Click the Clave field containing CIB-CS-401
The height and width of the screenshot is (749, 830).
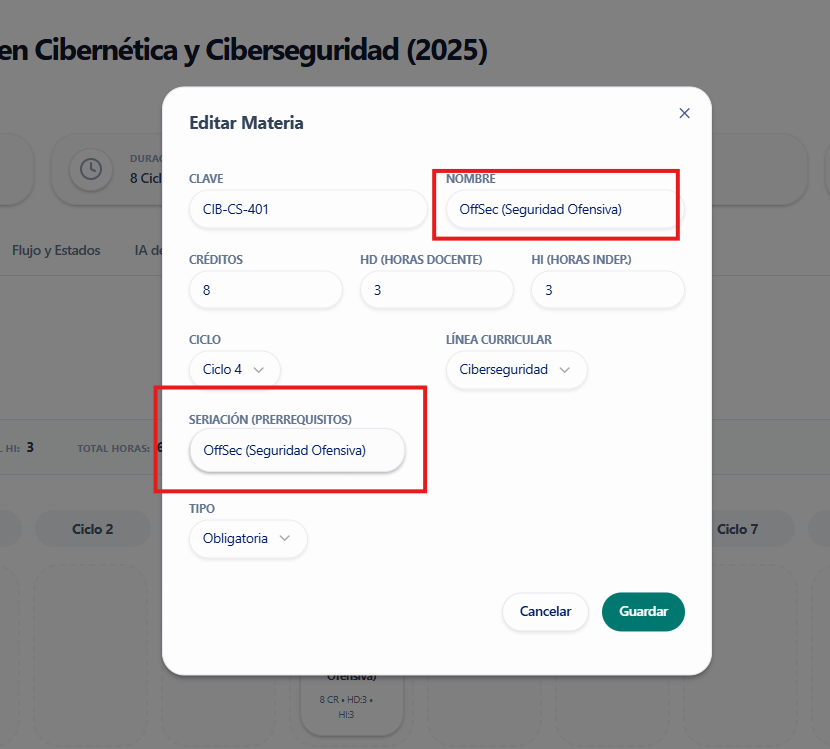308,209
